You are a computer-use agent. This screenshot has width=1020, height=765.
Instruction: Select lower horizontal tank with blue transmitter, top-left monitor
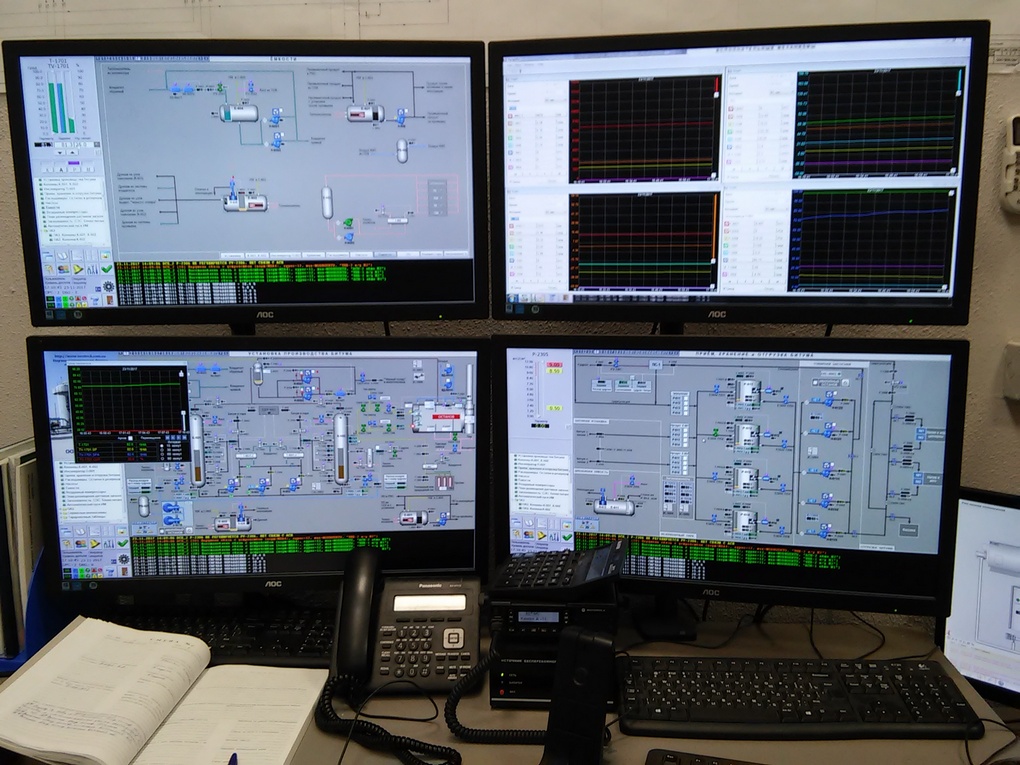[x=245, y=203]
